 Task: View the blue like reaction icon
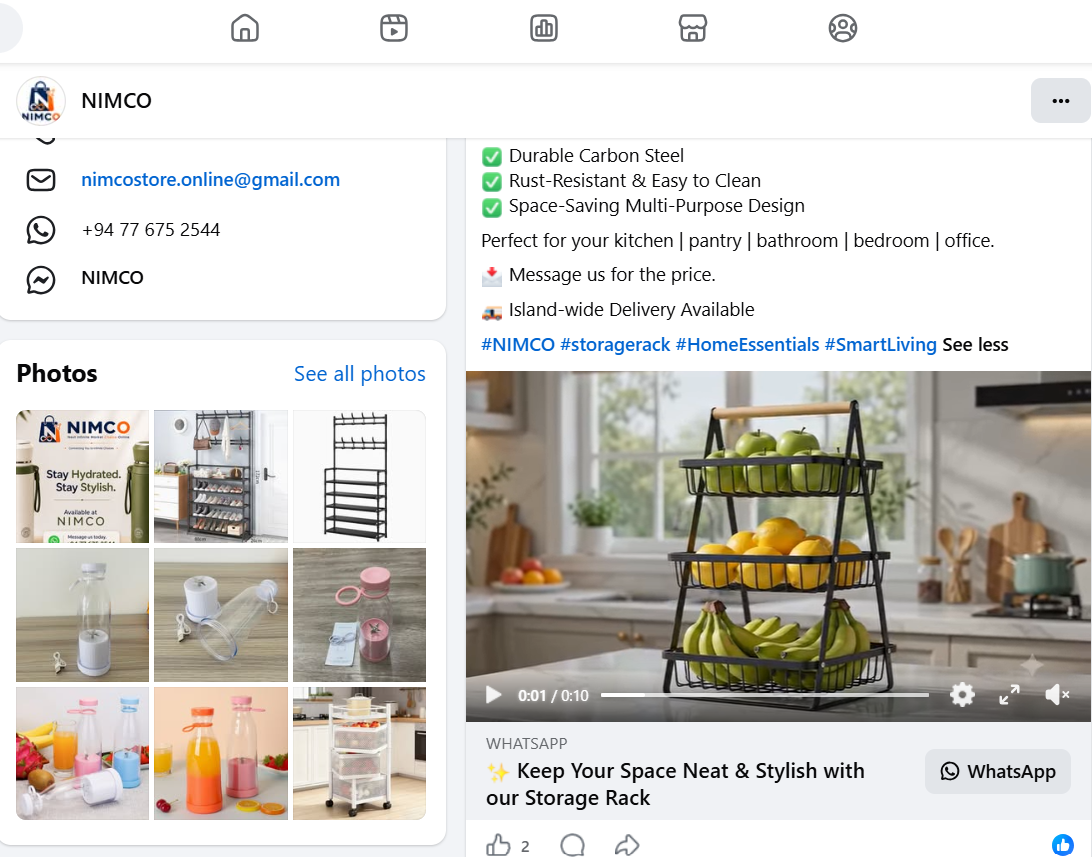(x=1063, y=845)
